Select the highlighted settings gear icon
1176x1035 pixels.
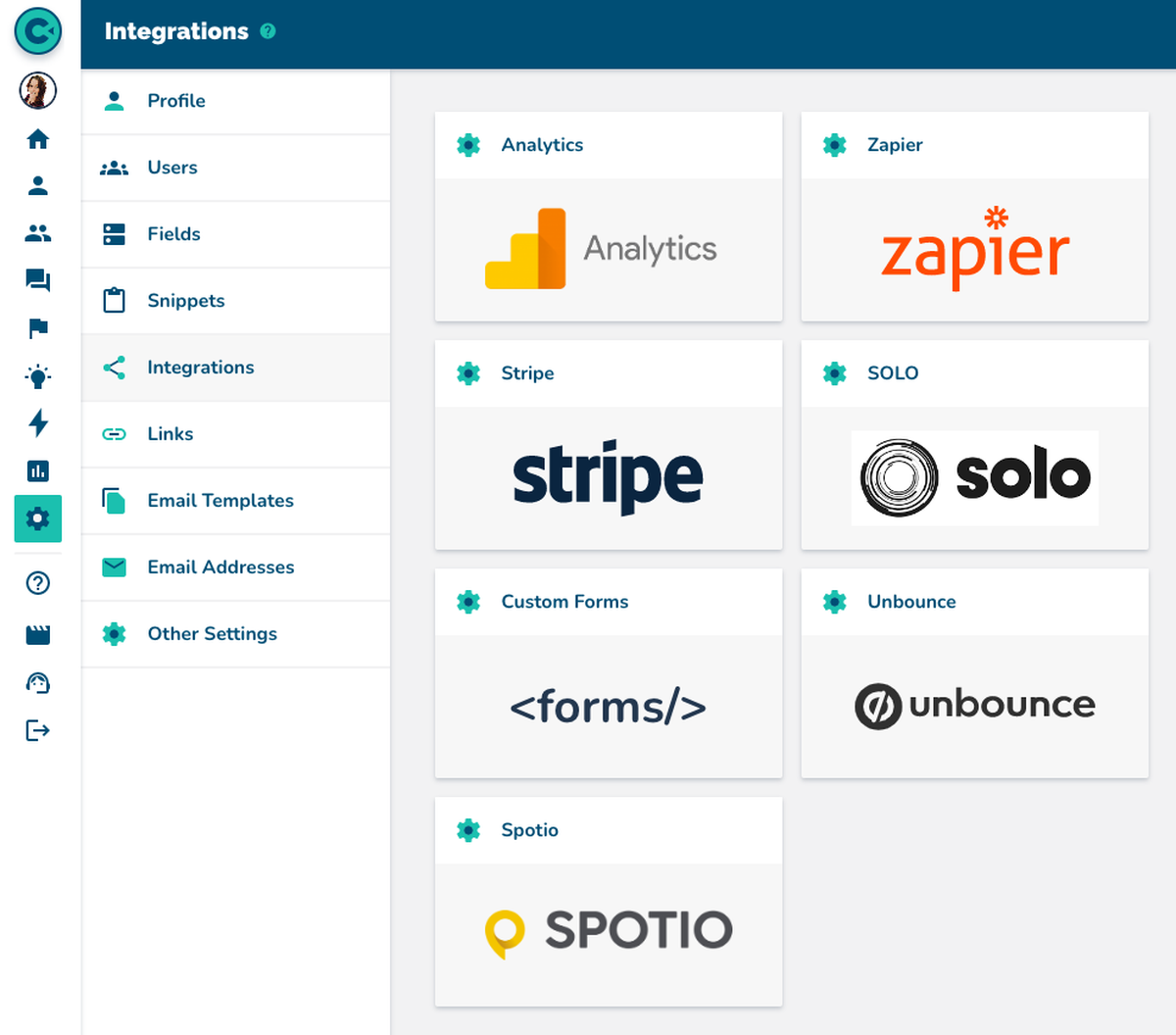point(38,518)
